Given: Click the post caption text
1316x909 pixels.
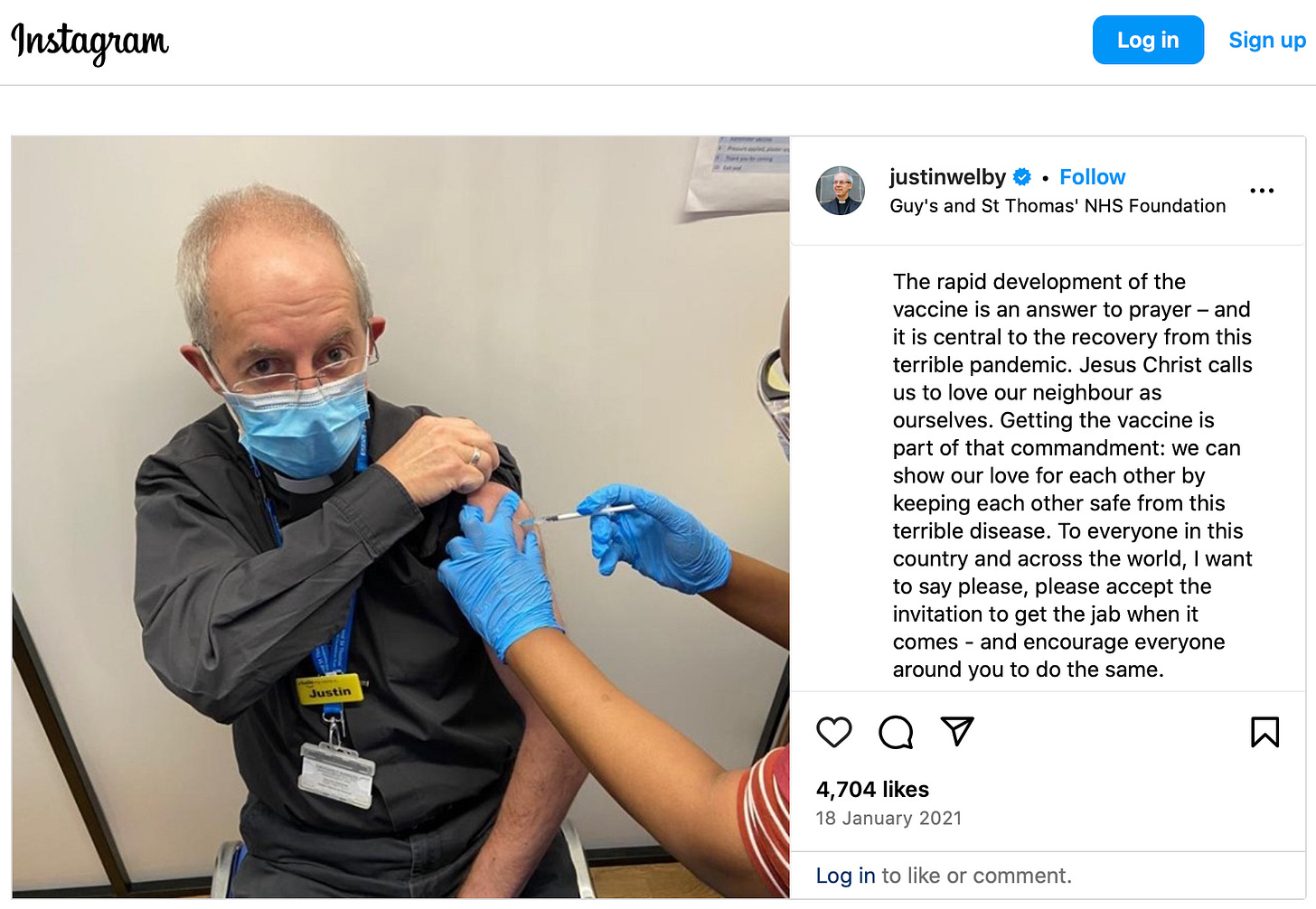Looking at the screenshot, I should 1073,475.
